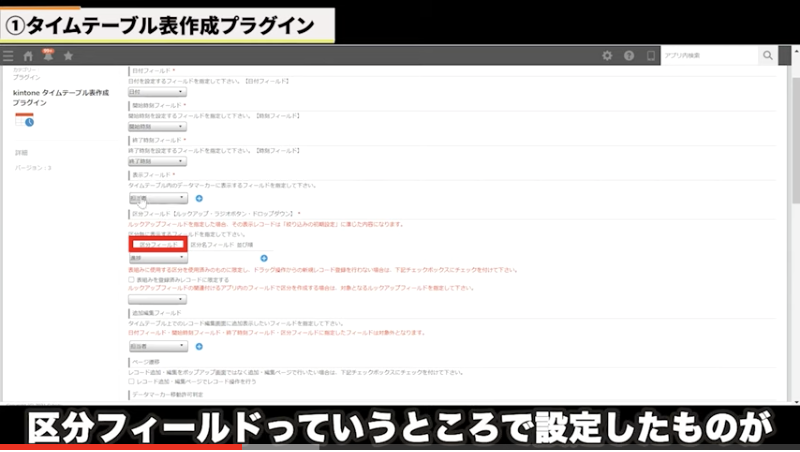Open the category field dropdown under 区分フィールド
This screenshot has height=452, width=800.
[x=157, y=258]
